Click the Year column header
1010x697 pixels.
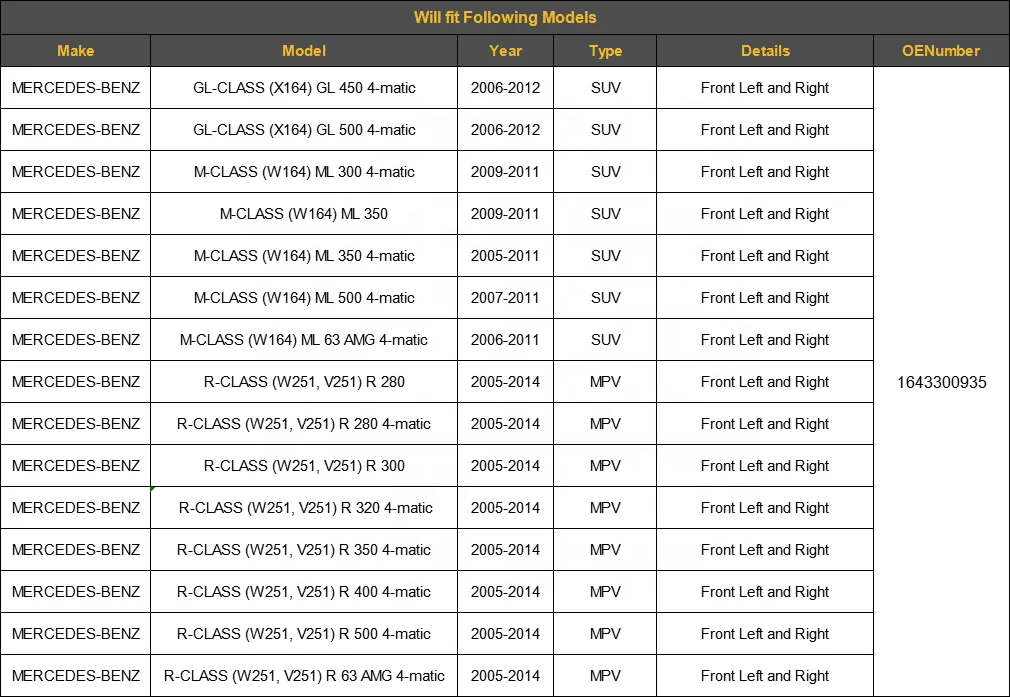click(x=505, y=51)
